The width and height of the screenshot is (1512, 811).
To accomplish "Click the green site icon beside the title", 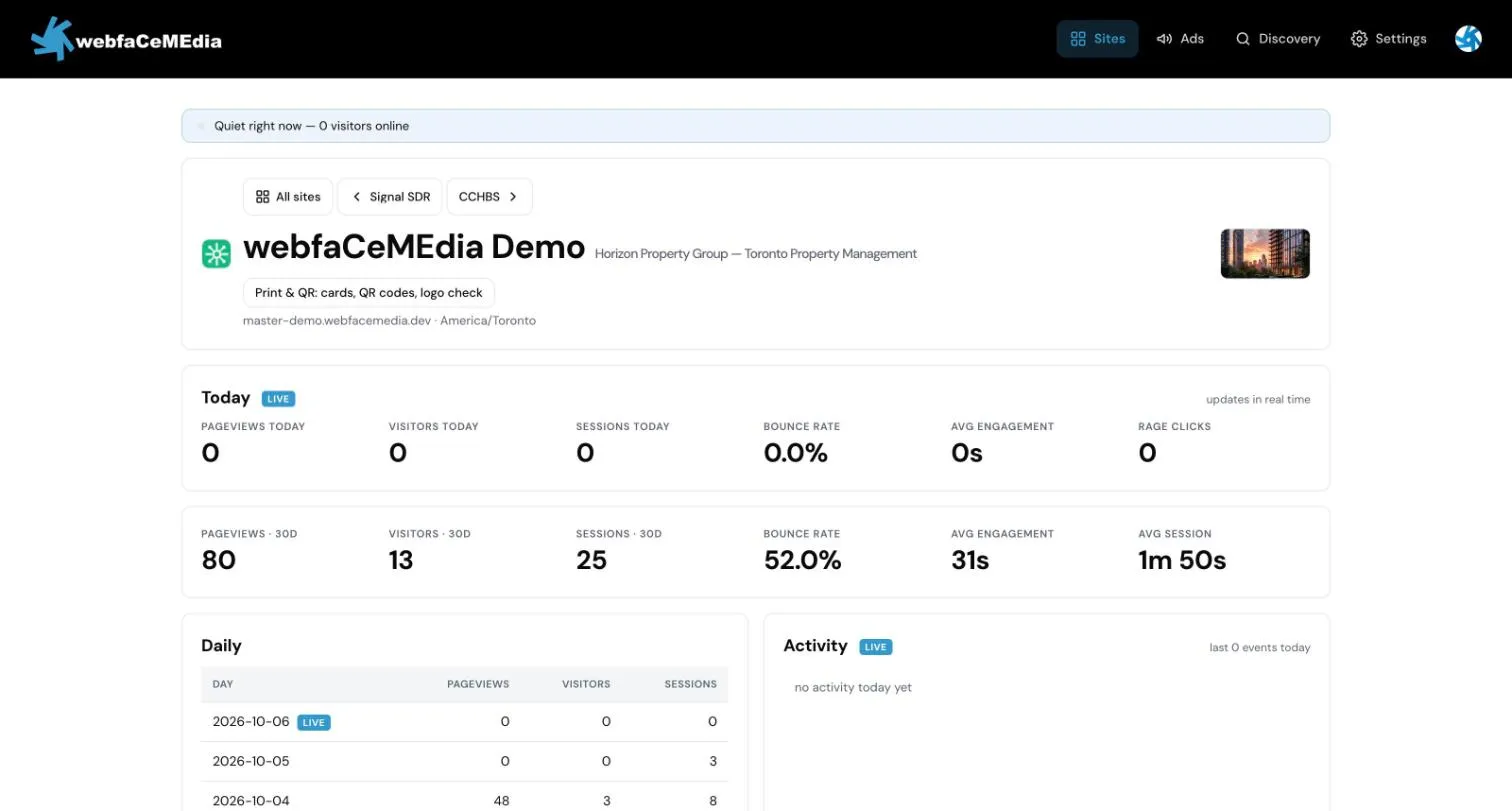I will [216, 254].
